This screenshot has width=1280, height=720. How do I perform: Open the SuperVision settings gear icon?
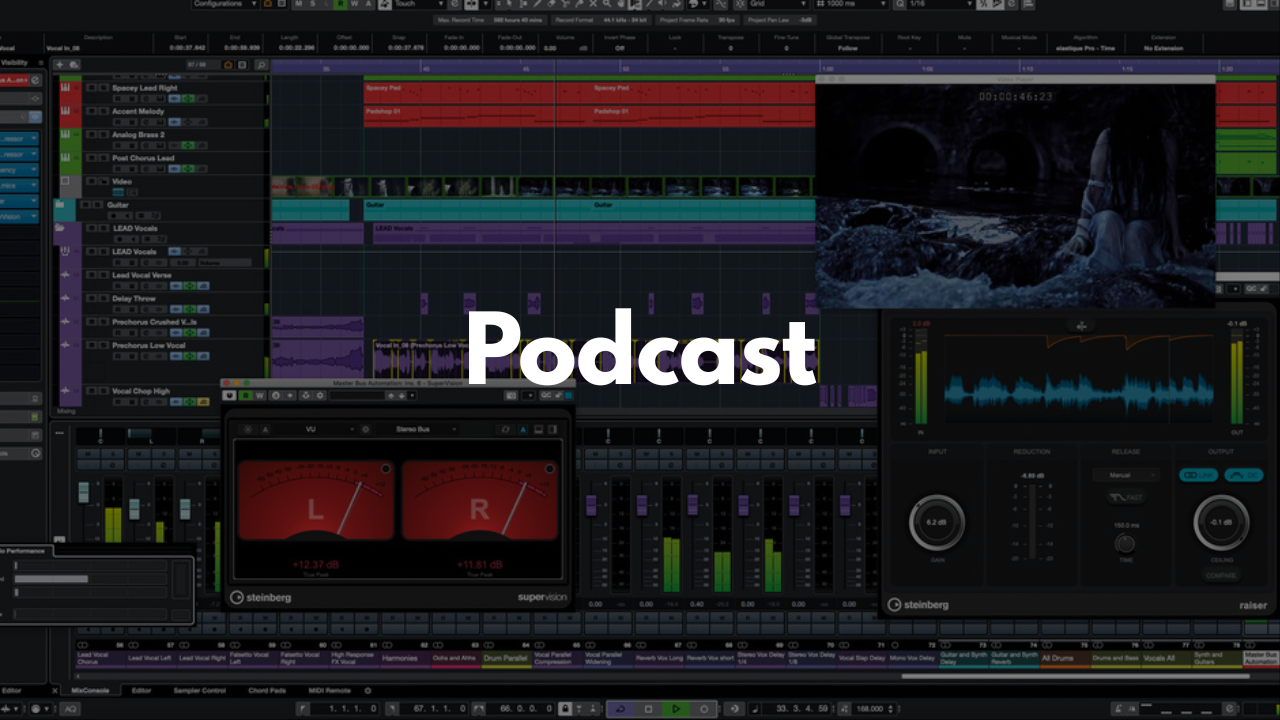tap(319, 396)
